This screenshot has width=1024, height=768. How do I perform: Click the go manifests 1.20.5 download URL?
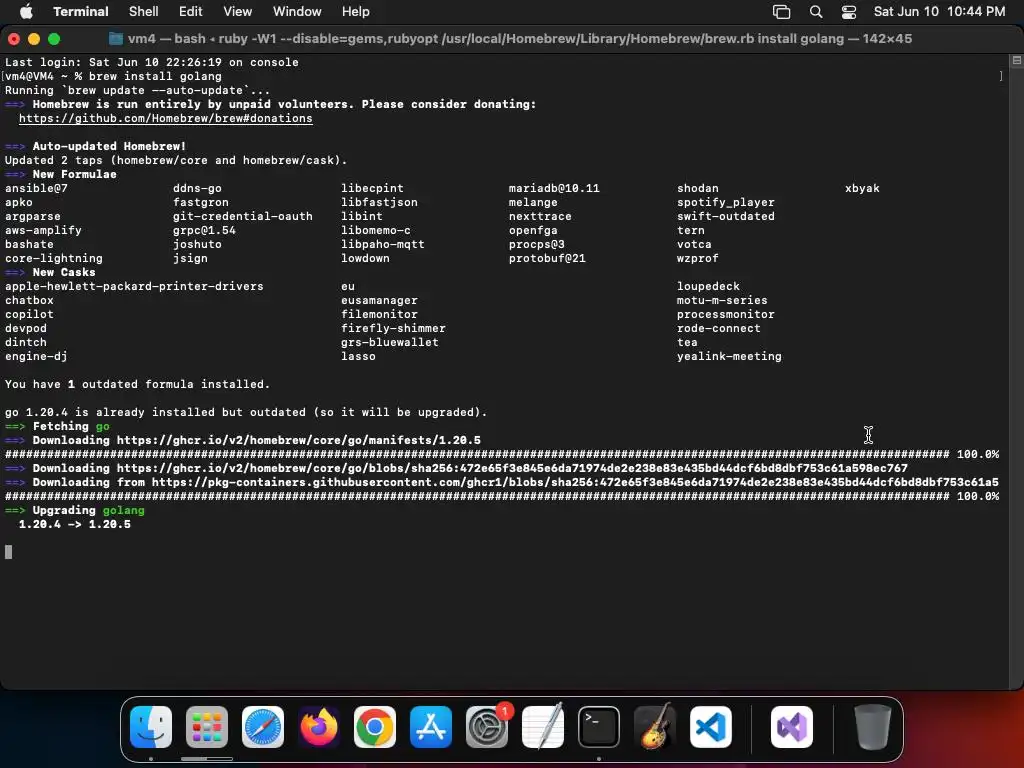(x=298, y=440)
